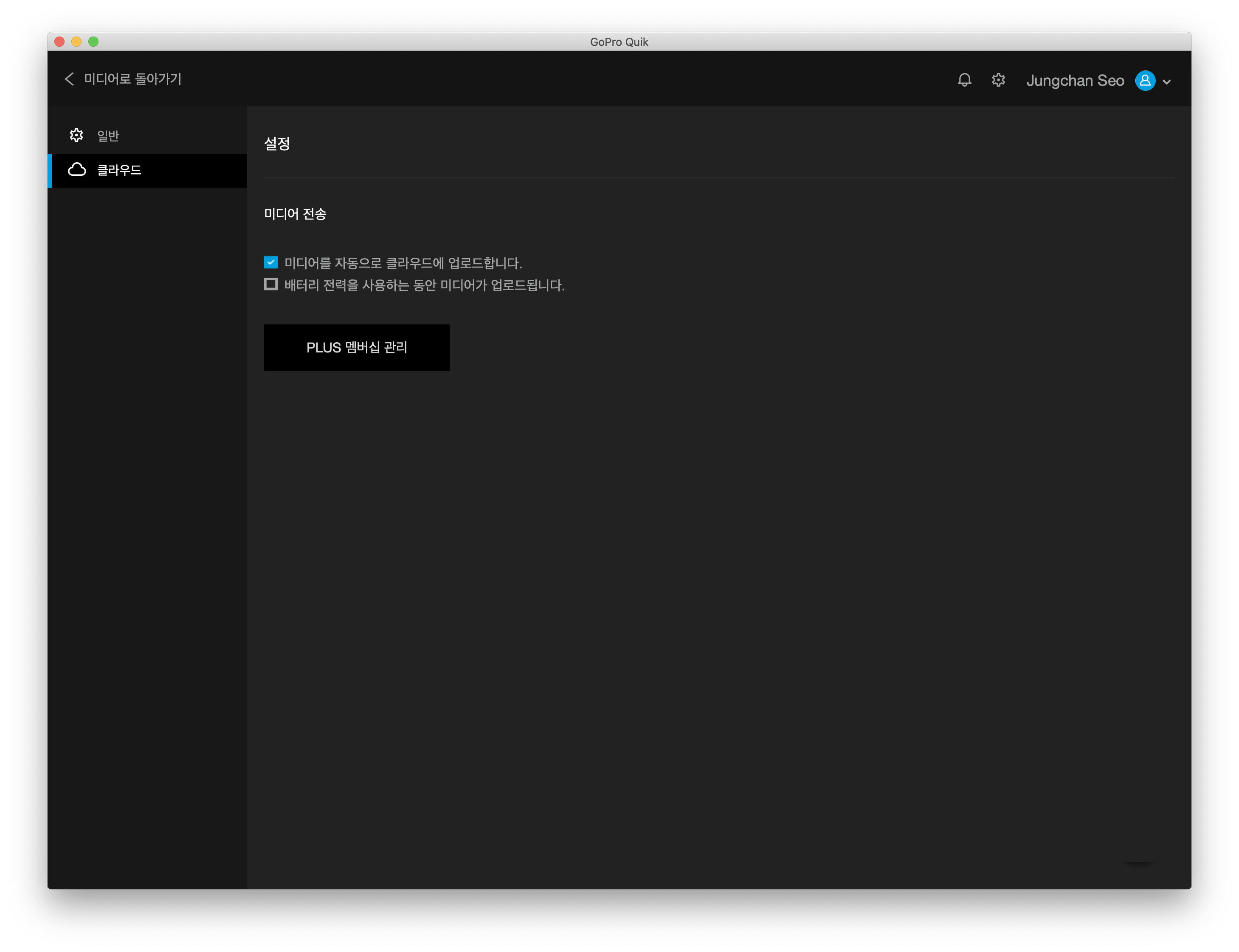Go back via 미디어로 돌아가기 link

pyautogui.click(x=132, y=79)
